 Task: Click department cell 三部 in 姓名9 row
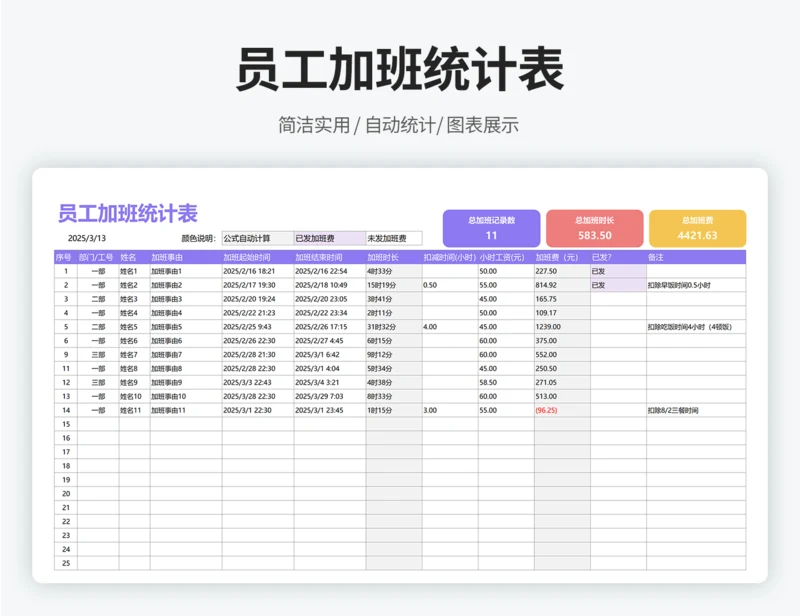(98, 382)
